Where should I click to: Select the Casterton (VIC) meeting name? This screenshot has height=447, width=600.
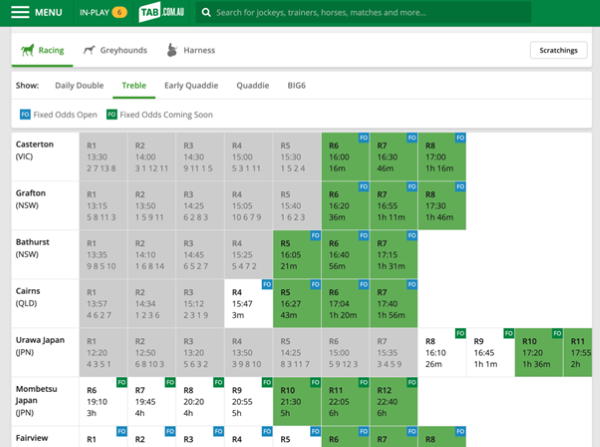pyautogui.click(x=34, y=150)
